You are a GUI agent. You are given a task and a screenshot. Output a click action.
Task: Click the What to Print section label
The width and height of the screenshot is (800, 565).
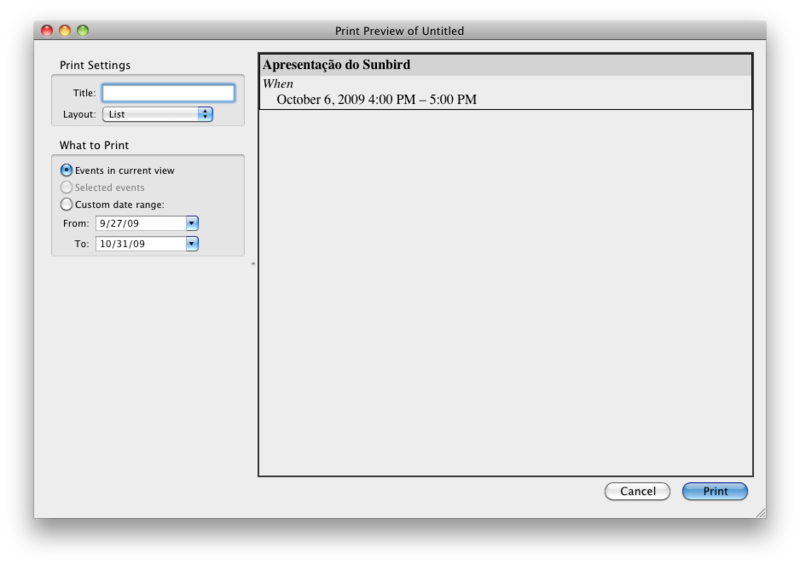[x=94, y=145]
